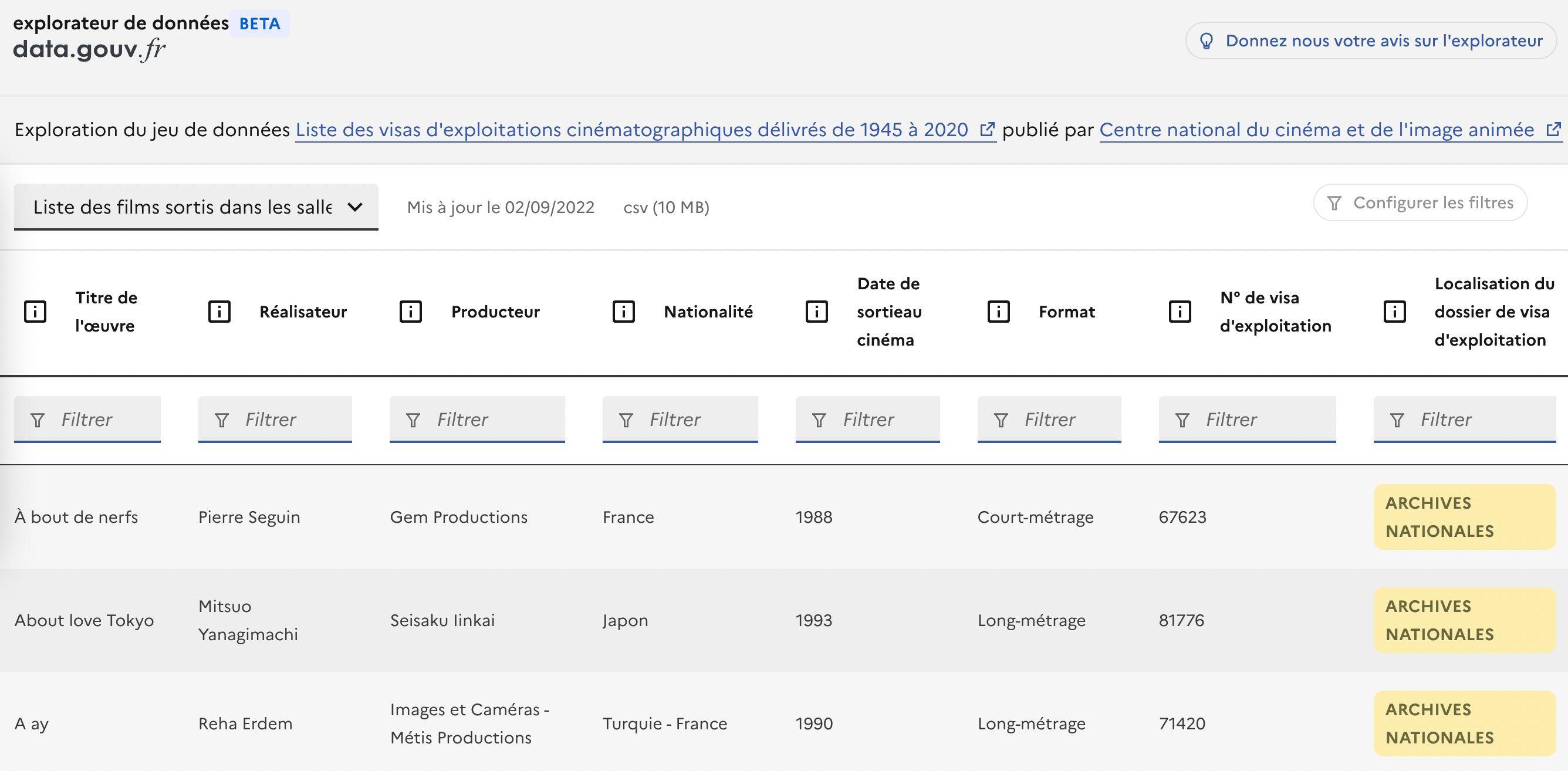
Task: Click info icon beside Titre de l'œuvre
Action: (x=35, y=312)
